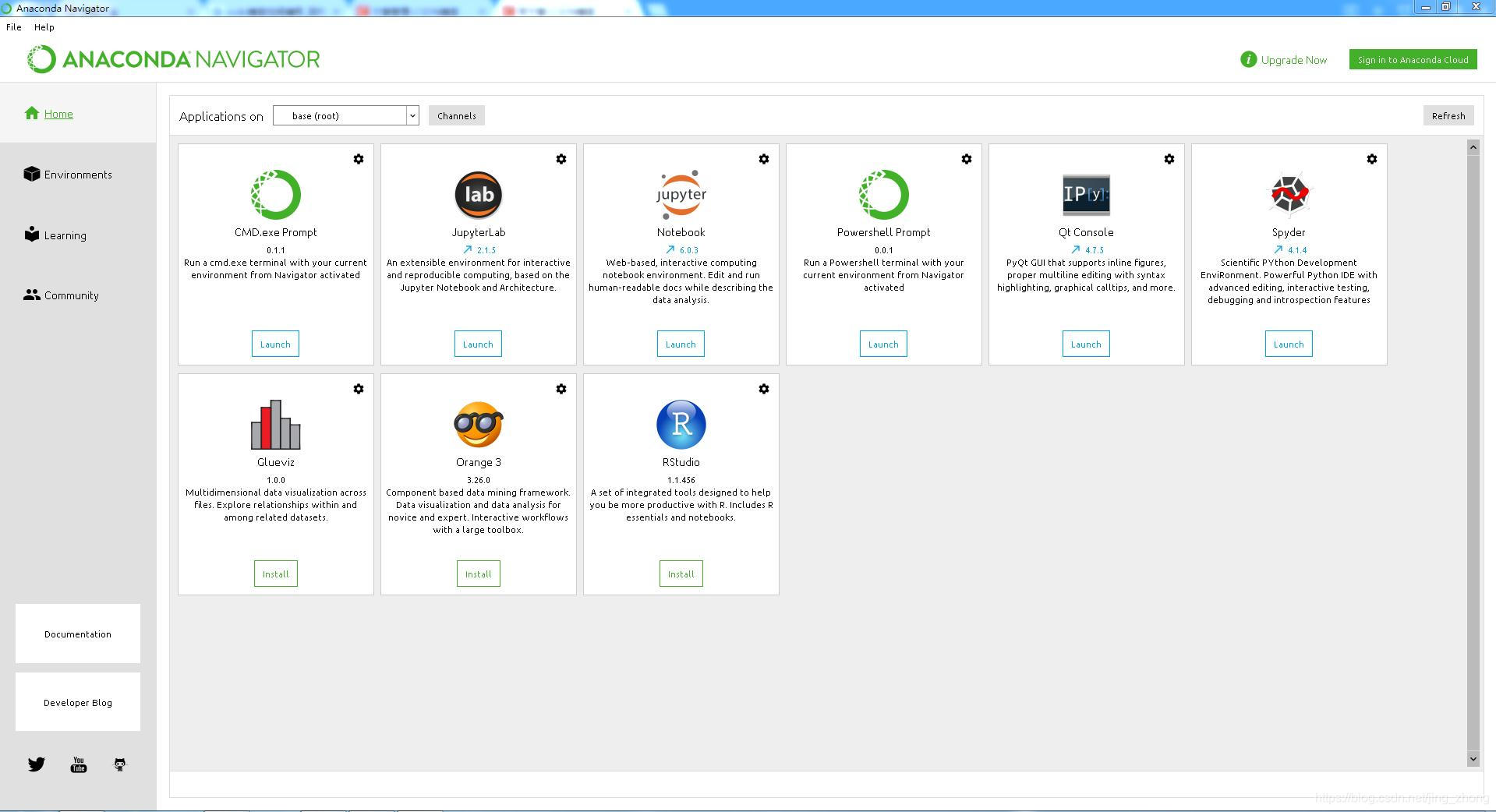Click the scrollbar down arrow
1496x812 pixels.
1473,759
